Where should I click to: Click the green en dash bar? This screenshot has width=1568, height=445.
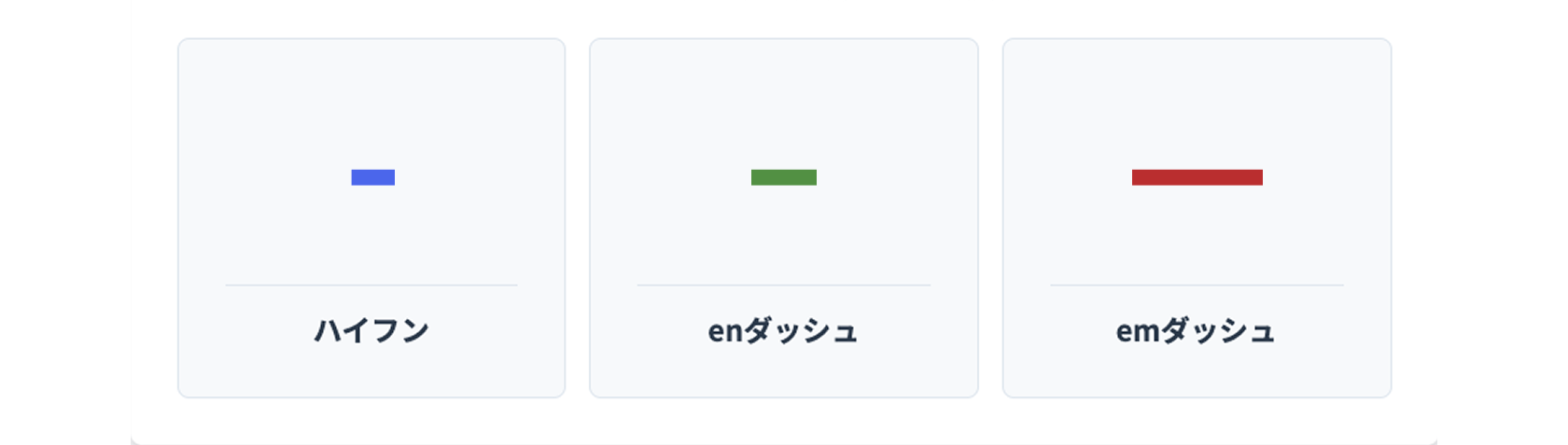coord(784,177)
